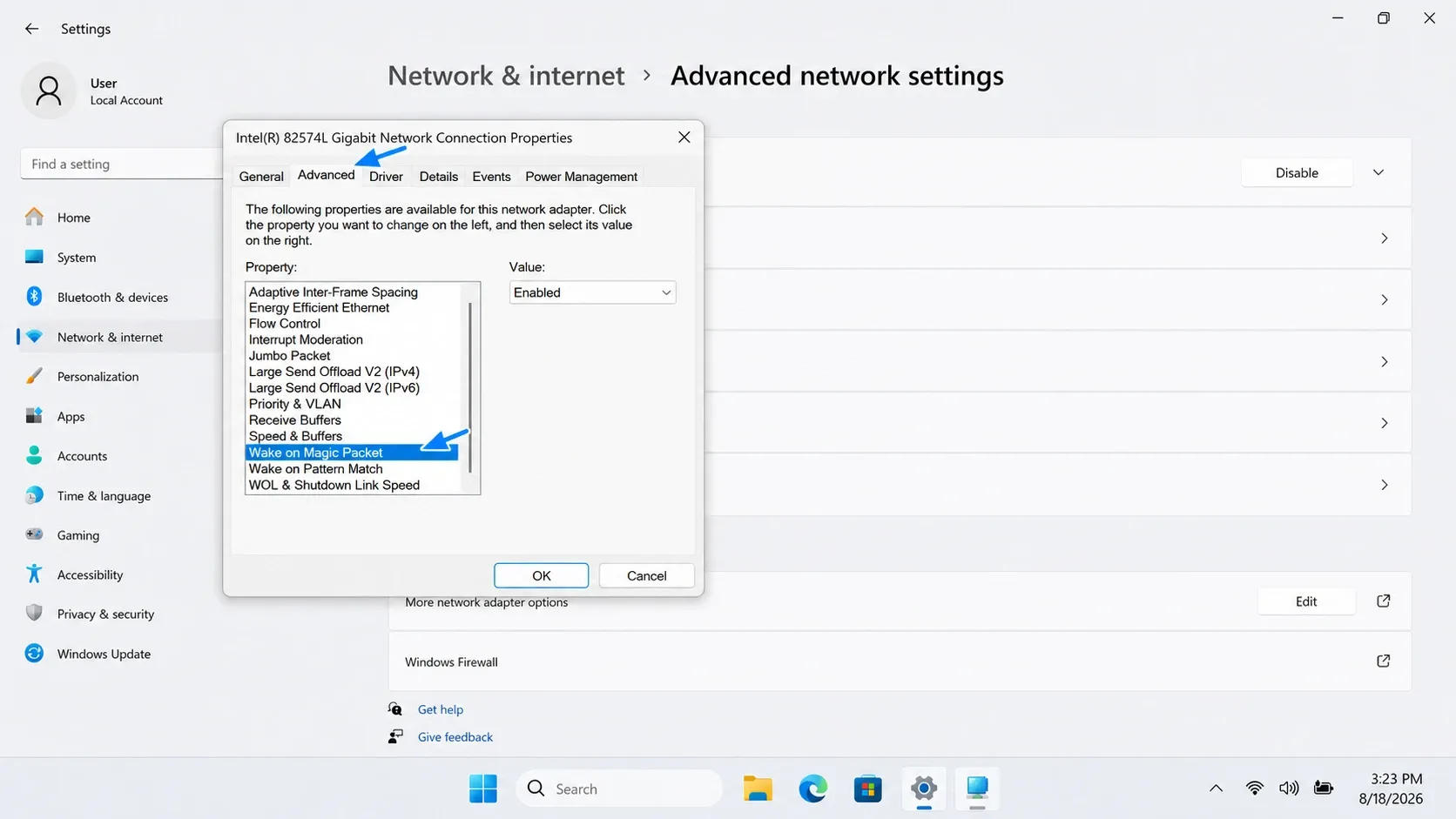Open the Value dropdown showing Enabled

[592, 292]
